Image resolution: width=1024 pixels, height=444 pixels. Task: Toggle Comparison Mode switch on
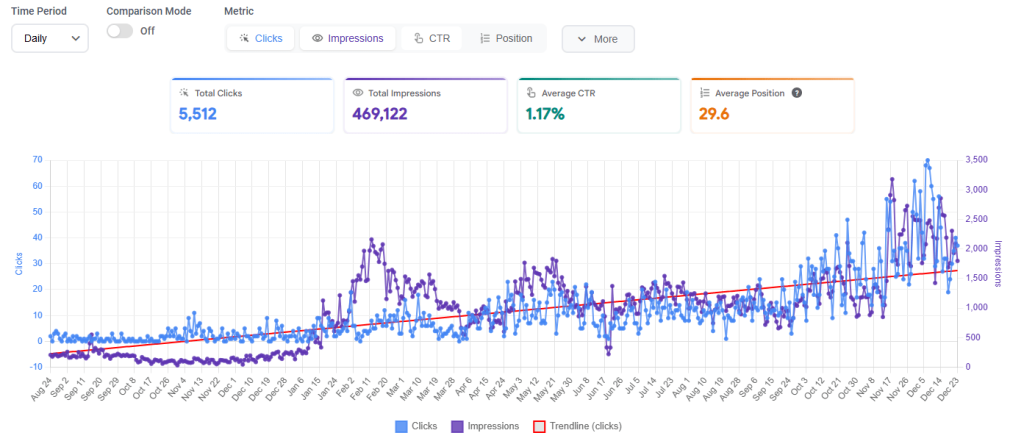point(120,31)
